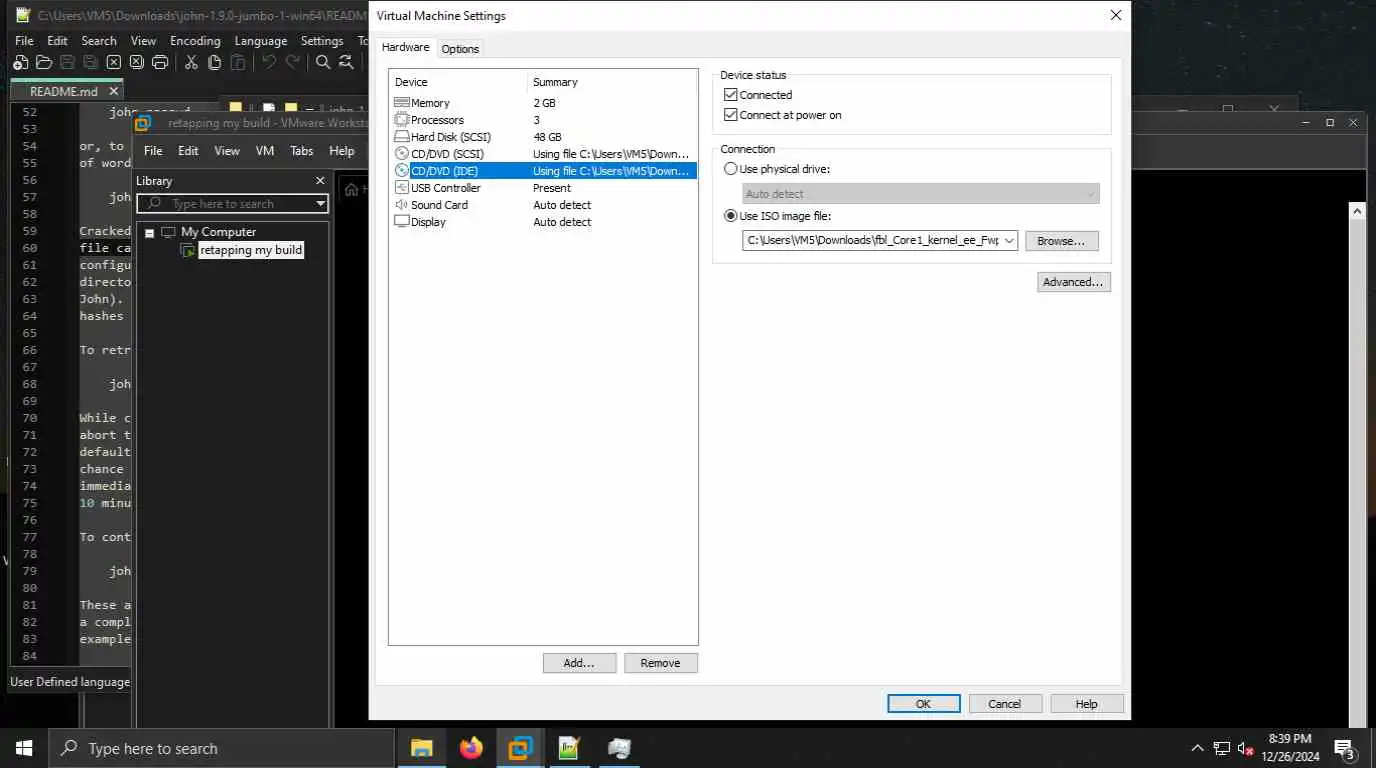
Task: Confirm settings with OK button
Action: (924, 704)
